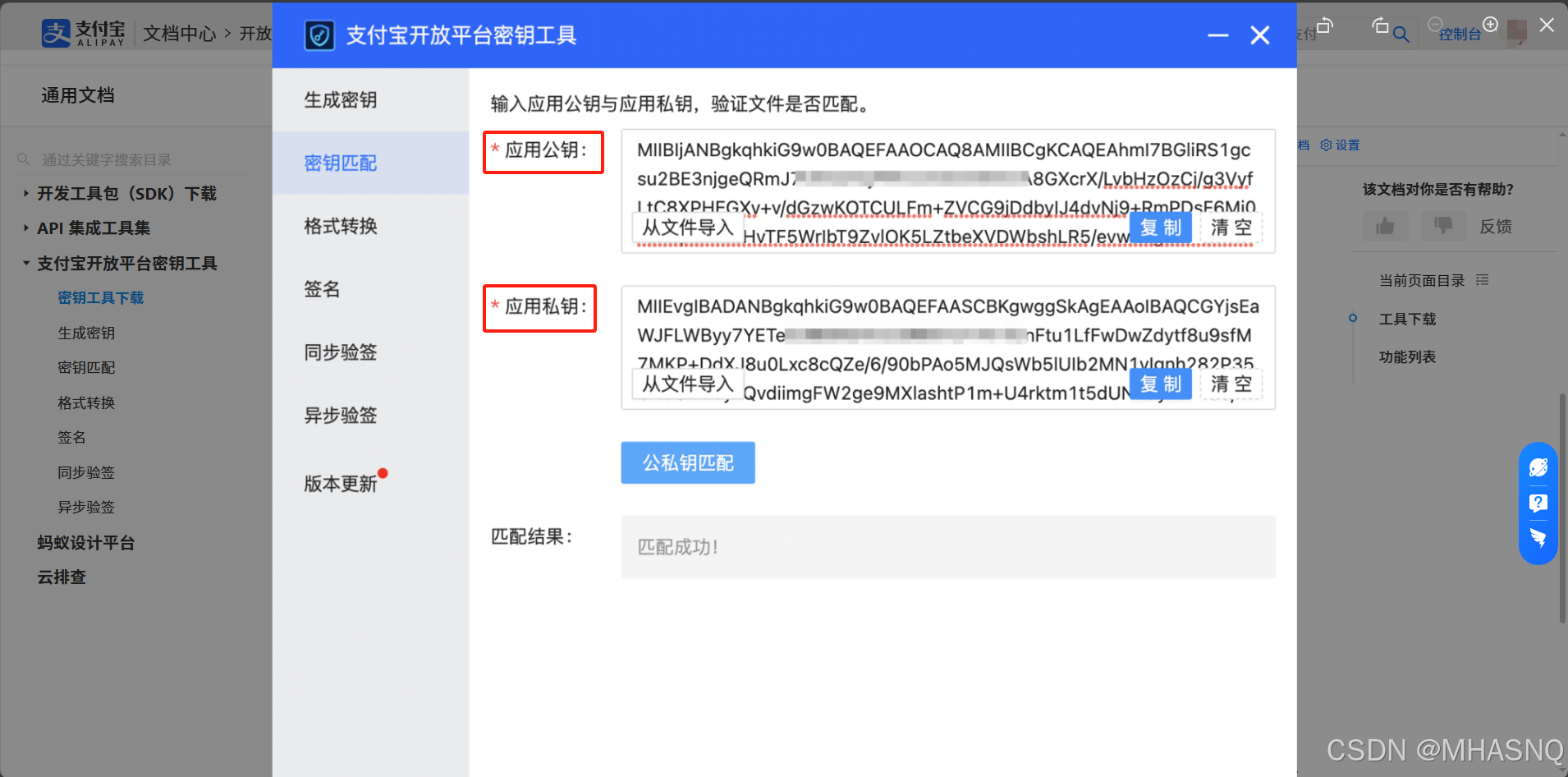Screen dimensions: 1568x777
Task: Open the planet chat icon on floating bar
Action: pos(1538,467)
